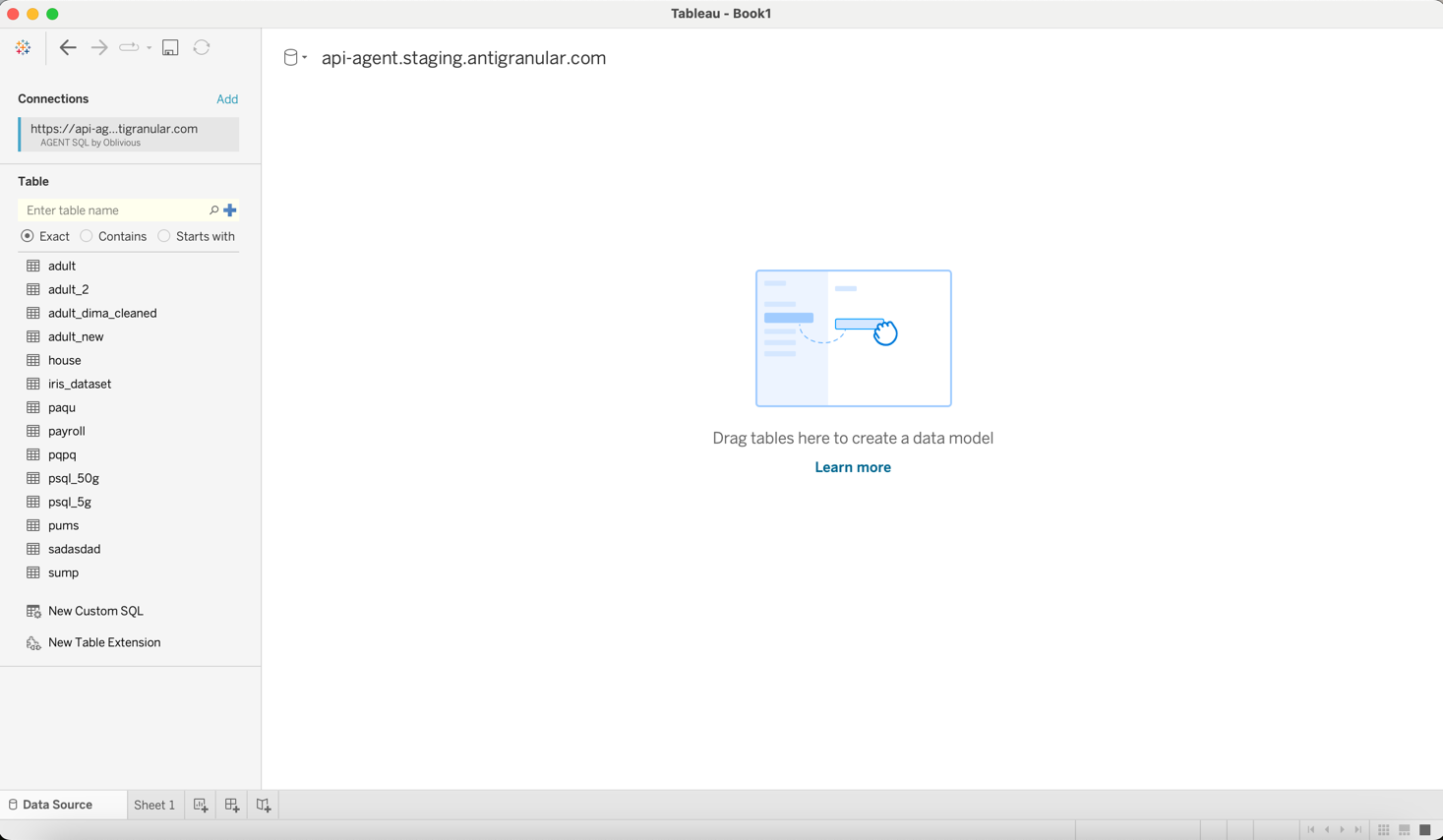Select the Starts with radio button
Screen dimensions: 1443x840
point(164,236)
